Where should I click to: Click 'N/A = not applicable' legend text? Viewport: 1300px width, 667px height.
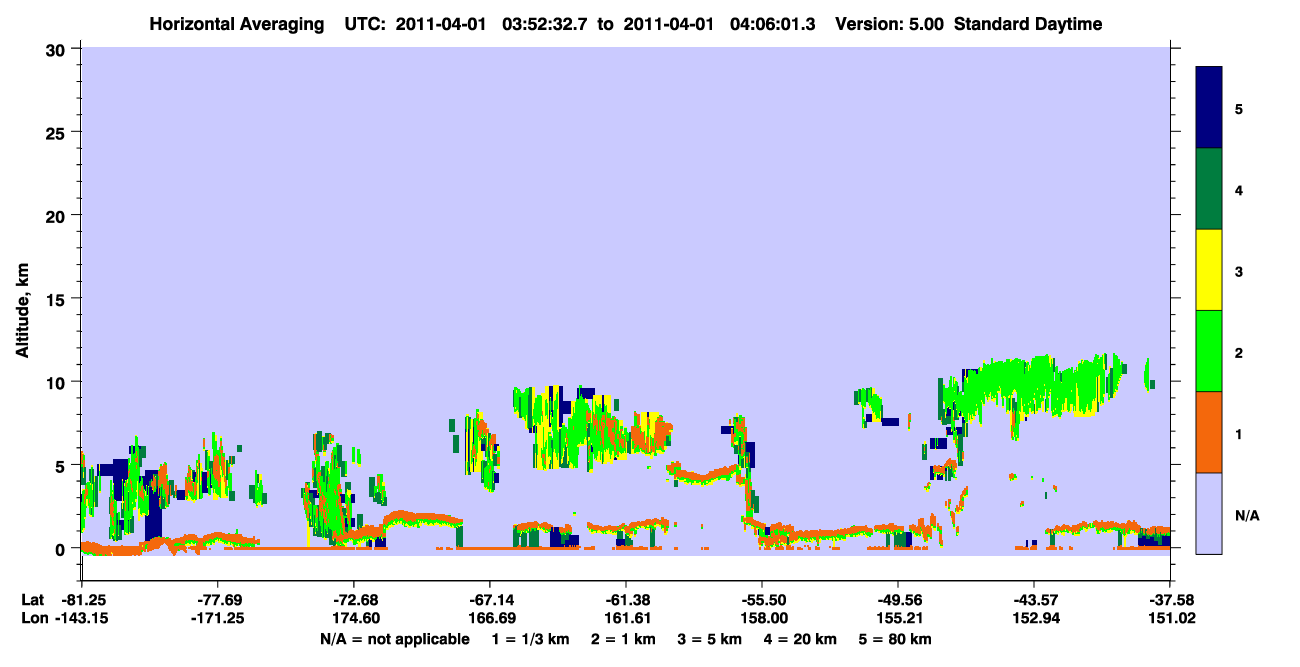point(394,639)
